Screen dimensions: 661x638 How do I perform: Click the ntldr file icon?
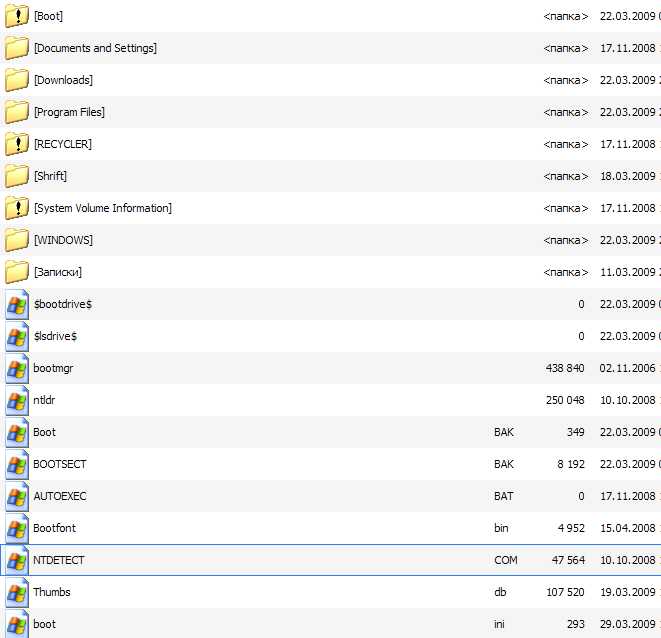point(17,401)
